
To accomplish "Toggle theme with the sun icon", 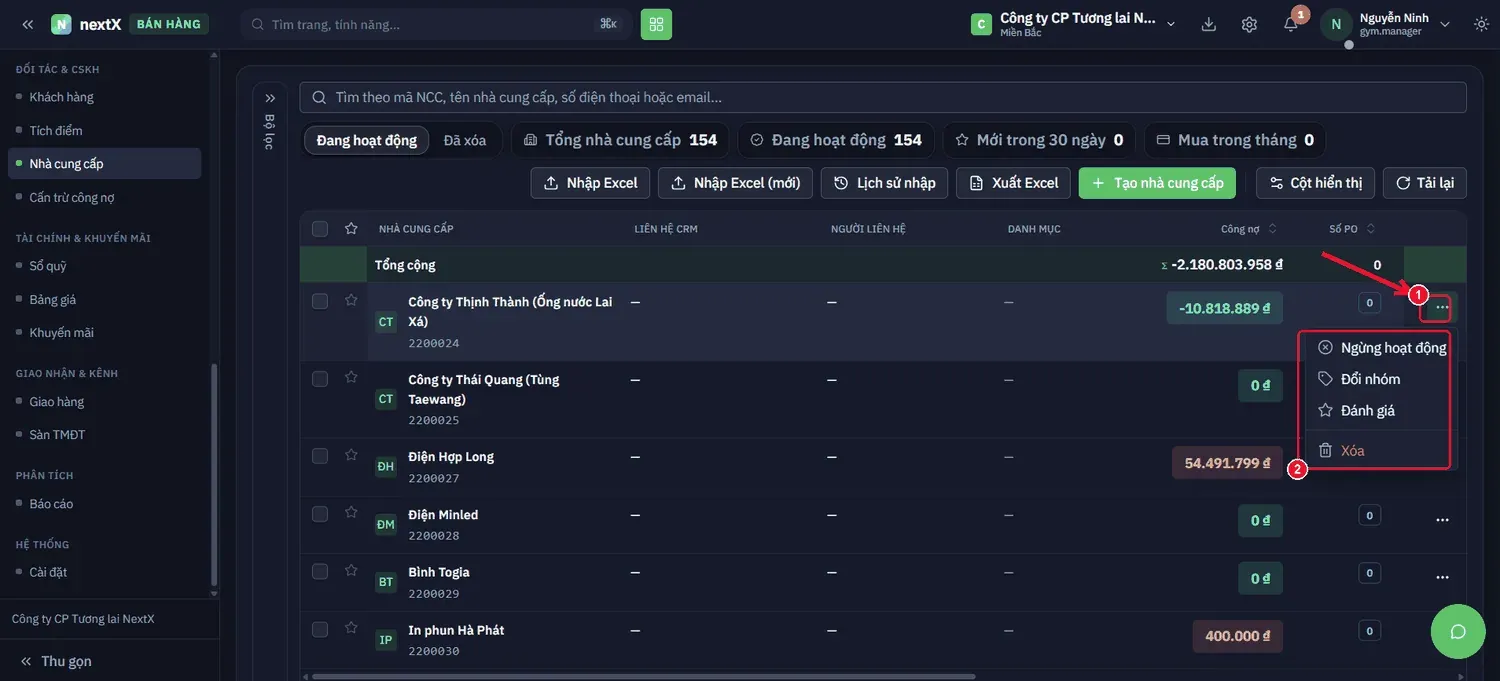I will pos(1481,24).
